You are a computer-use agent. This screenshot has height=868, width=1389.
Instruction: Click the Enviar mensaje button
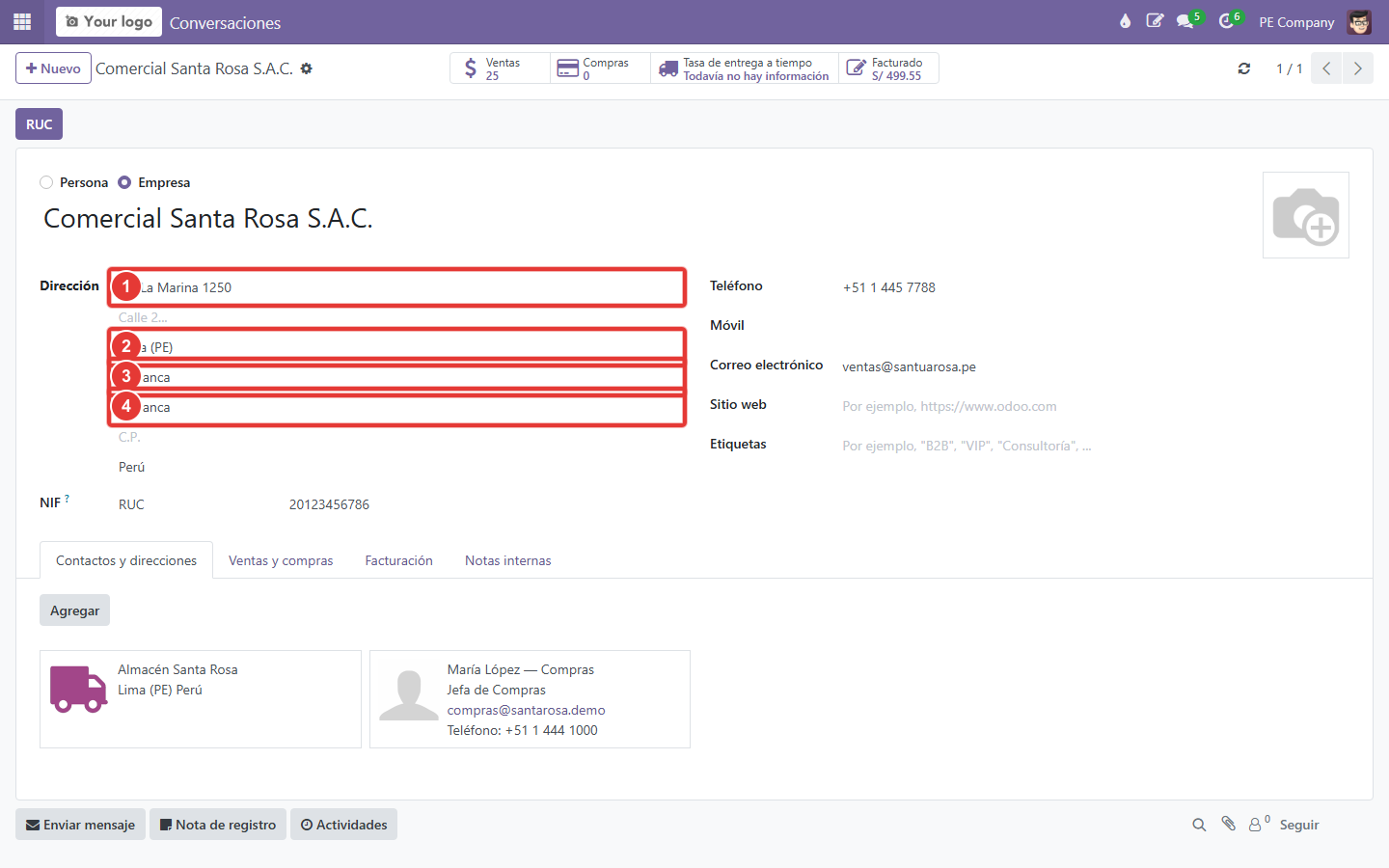coord(80,825)
